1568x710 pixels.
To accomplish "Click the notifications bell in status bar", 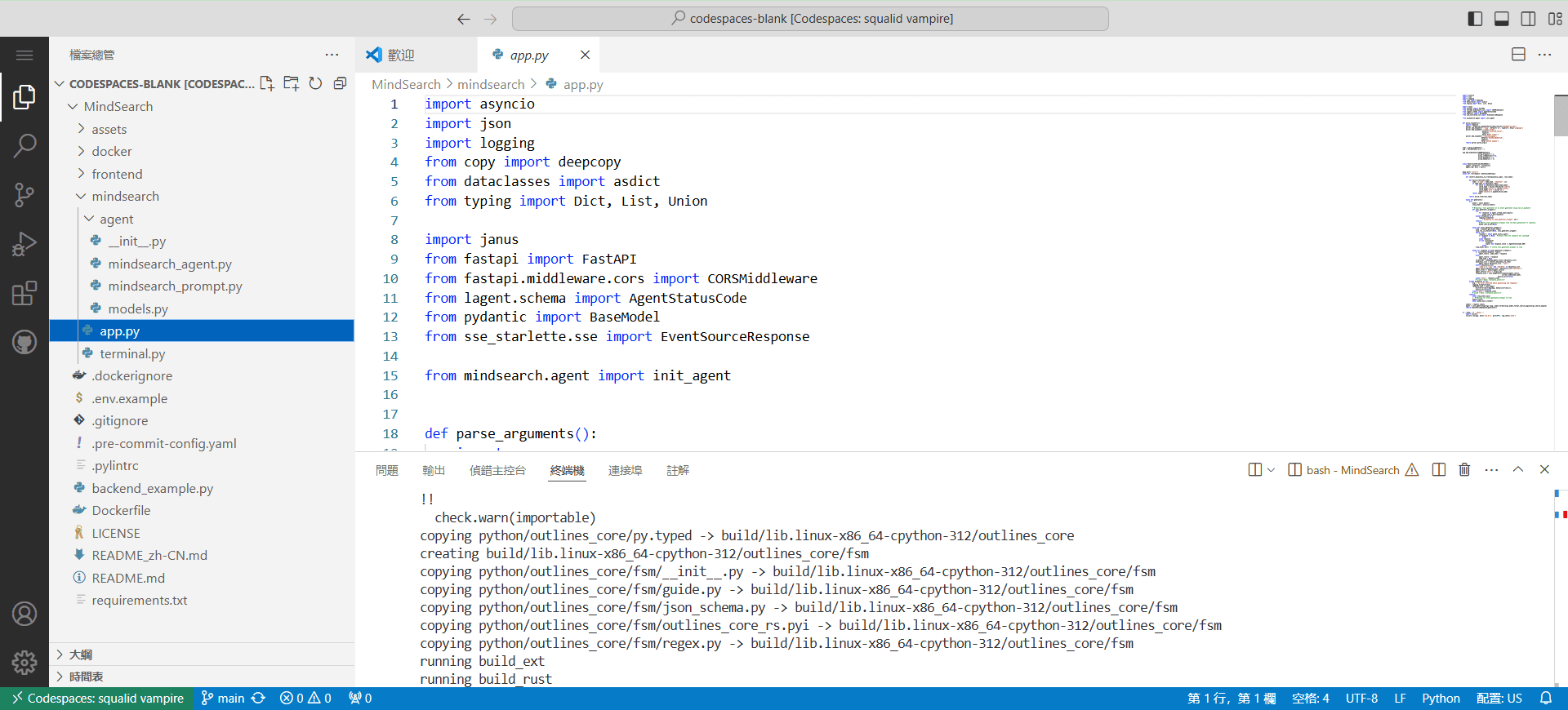I will tap(1546, 699).
